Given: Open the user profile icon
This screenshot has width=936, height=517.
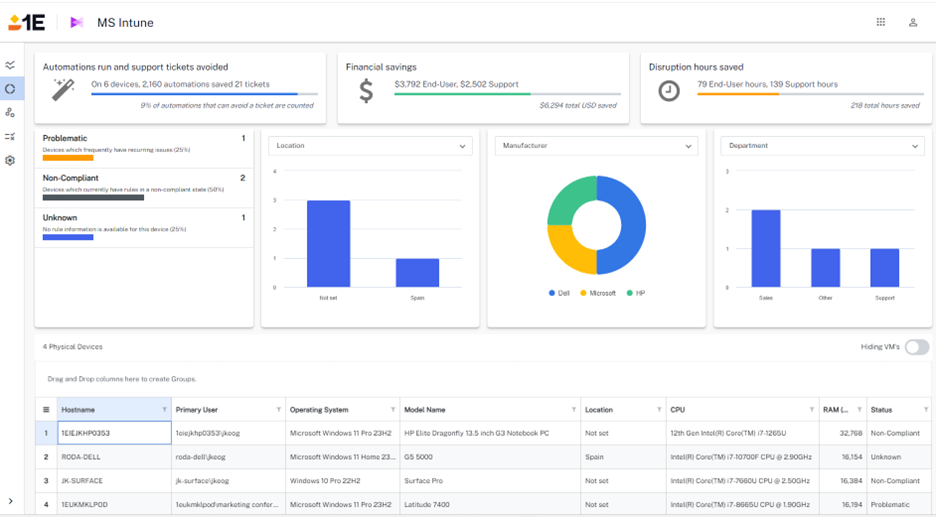Looking at the screenshot, I should pos(913,22).
